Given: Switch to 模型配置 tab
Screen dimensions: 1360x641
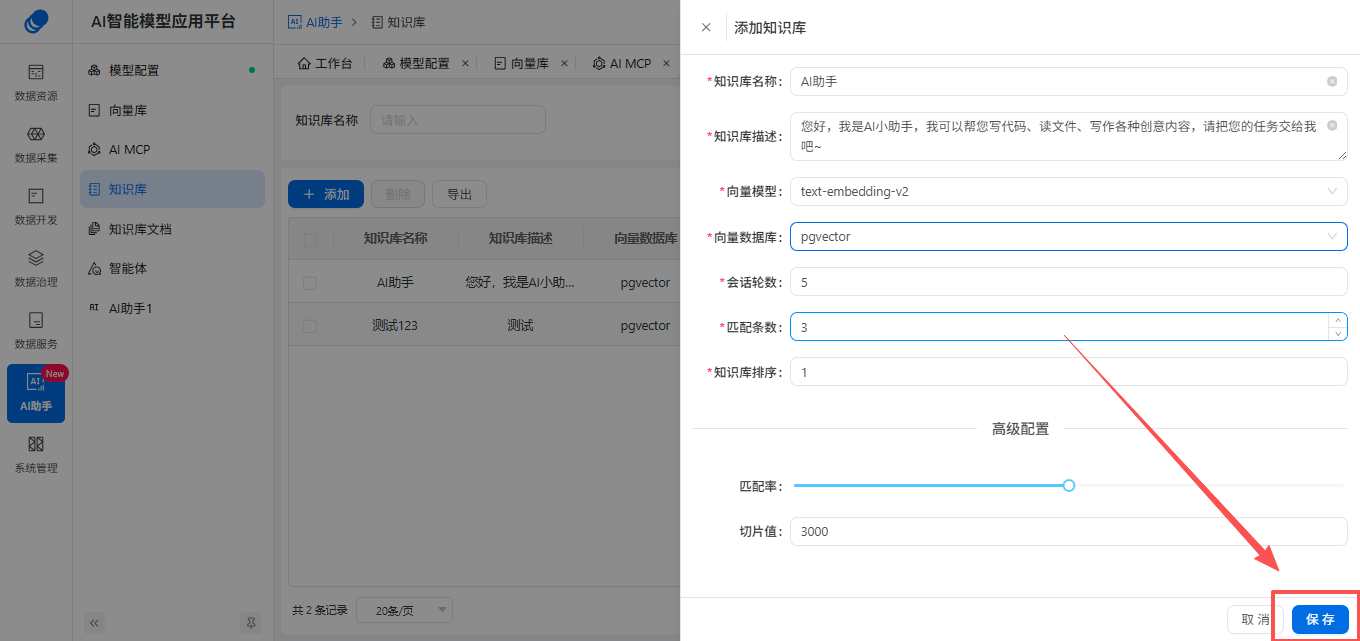Looking at the screenshot, I should coord(417,63).
